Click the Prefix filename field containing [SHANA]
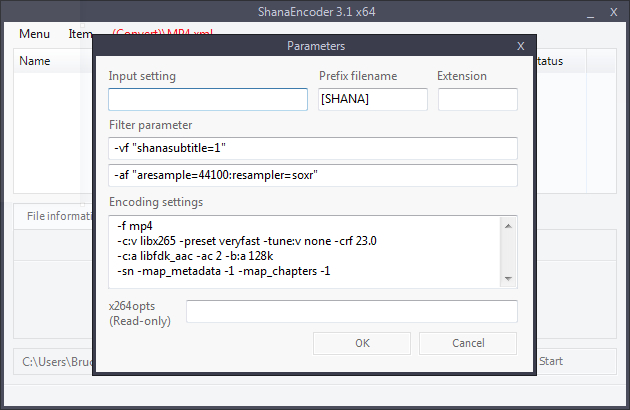Viewport: 630px width, 410px height. [372, 99]
